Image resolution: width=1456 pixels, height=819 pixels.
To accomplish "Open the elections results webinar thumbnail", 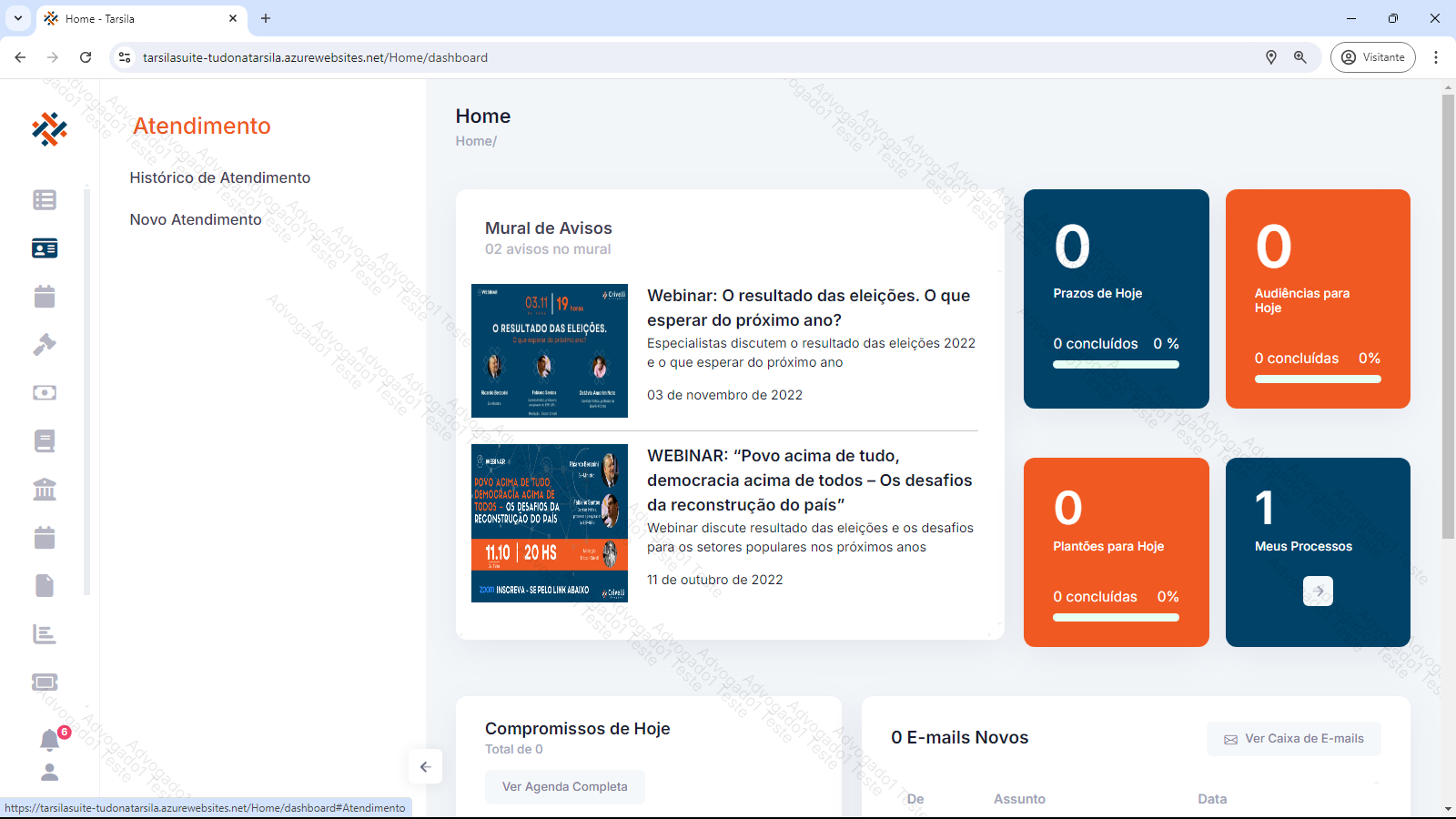I will (x=550, y=350).
